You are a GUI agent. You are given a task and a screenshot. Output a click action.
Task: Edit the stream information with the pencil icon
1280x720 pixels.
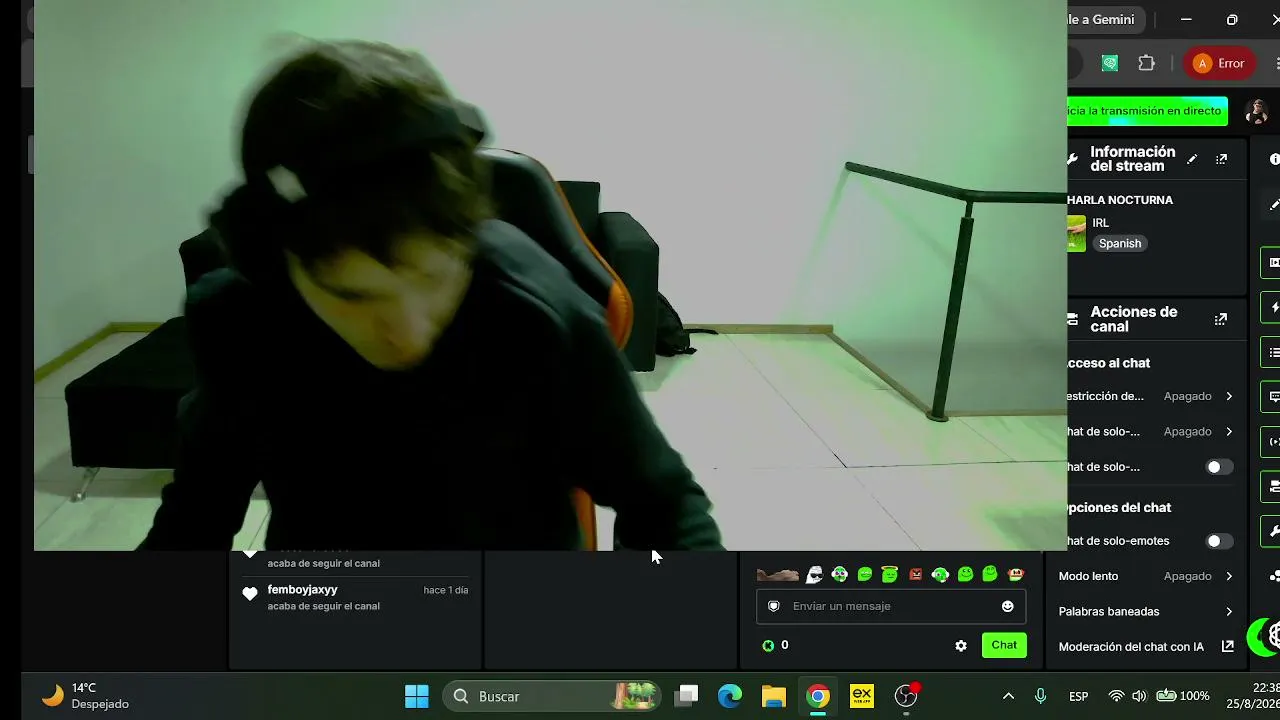[x=1192, y=159]
